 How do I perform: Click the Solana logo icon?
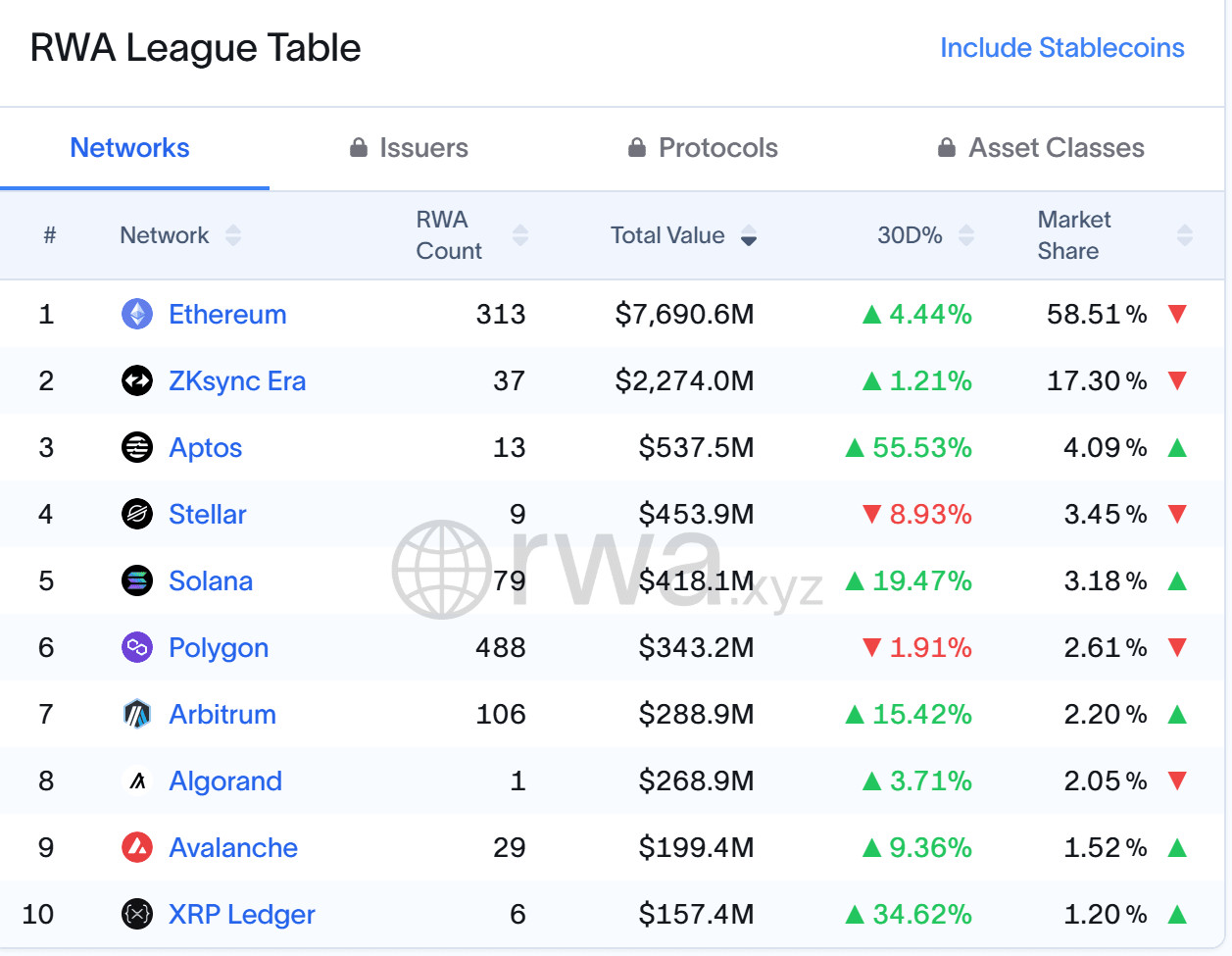(x=137, y=580)
